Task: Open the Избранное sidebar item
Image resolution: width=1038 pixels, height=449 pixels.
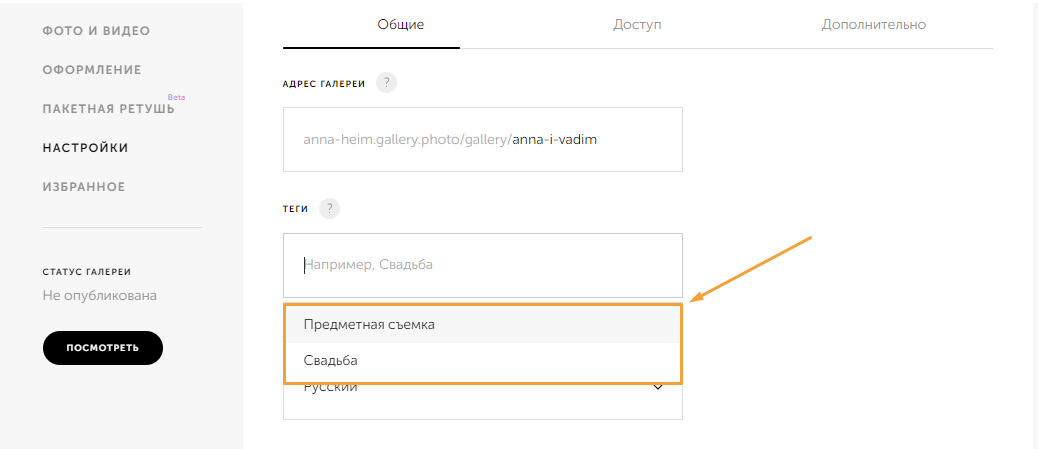Action: (x=84, y=187)
